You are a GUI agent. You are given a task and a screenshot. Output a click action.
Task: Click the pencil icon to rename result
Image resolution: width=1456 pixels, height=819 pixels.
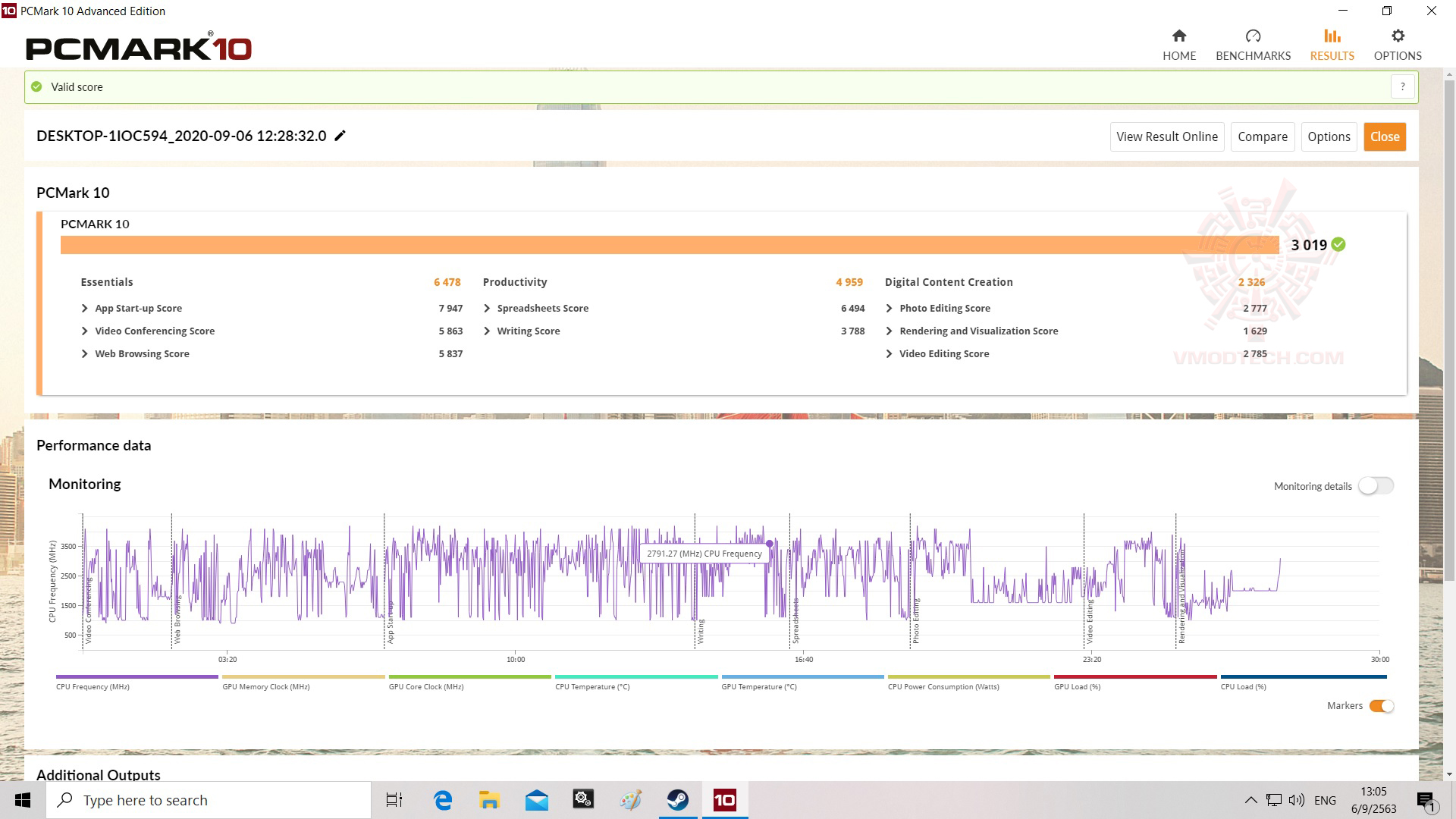[340, 136]
